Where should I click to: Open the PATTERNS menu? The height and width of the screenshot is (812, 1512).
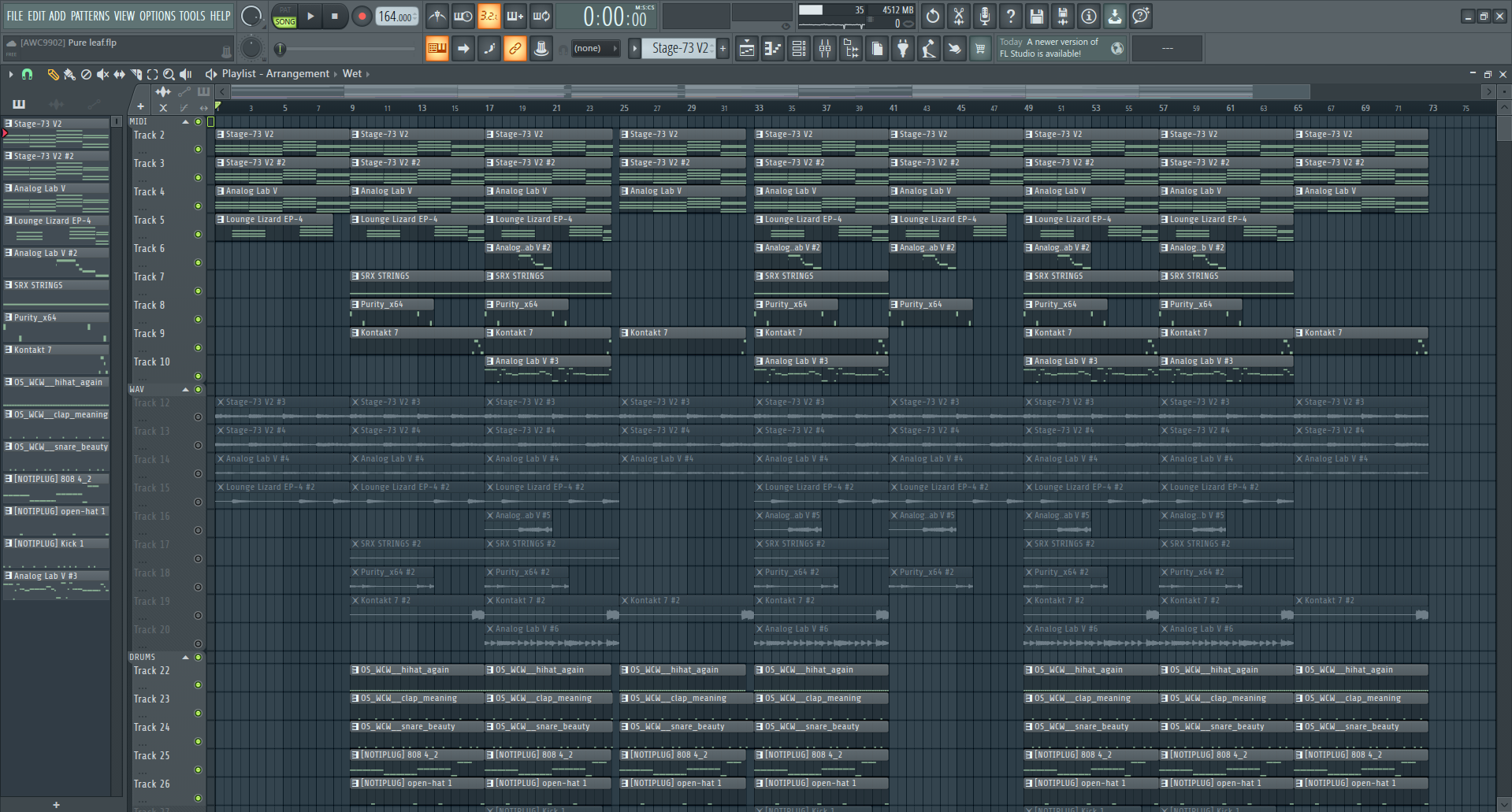click(x=90, y=16)
